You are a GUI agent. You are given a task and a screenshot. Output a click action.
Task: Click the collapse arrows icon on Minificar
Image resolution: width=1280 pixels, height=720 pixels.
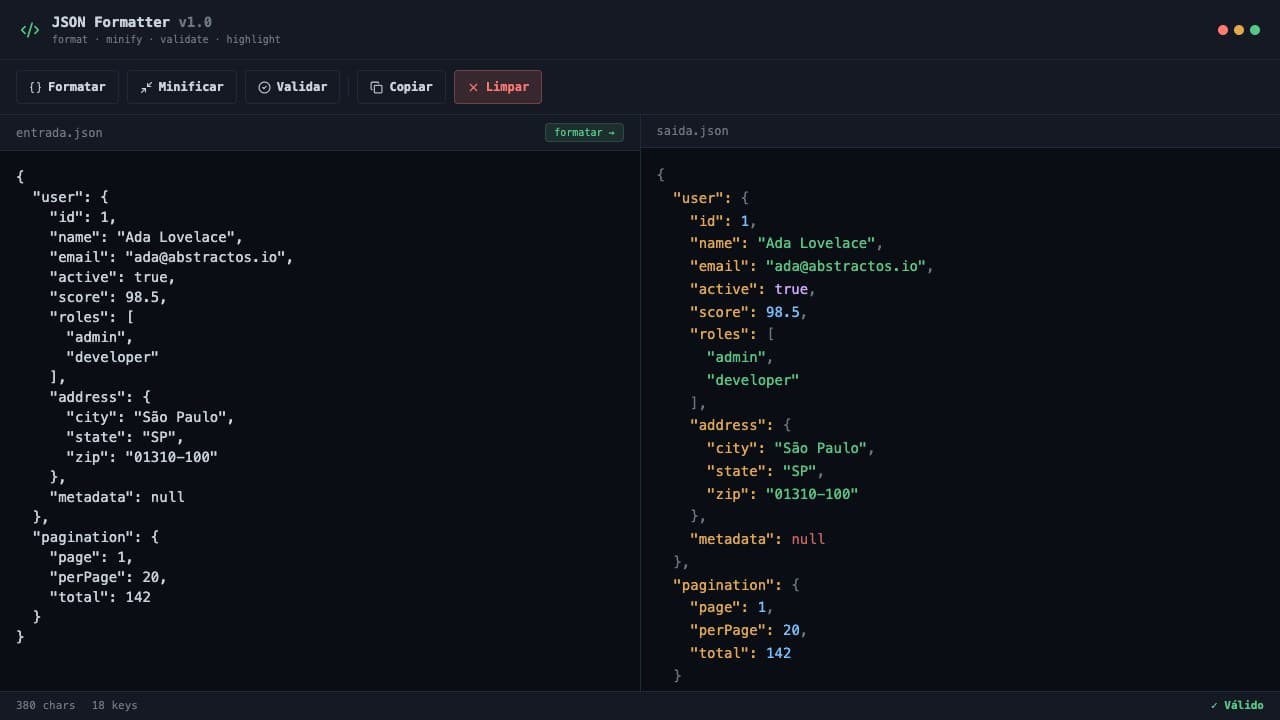coord(146,87)
